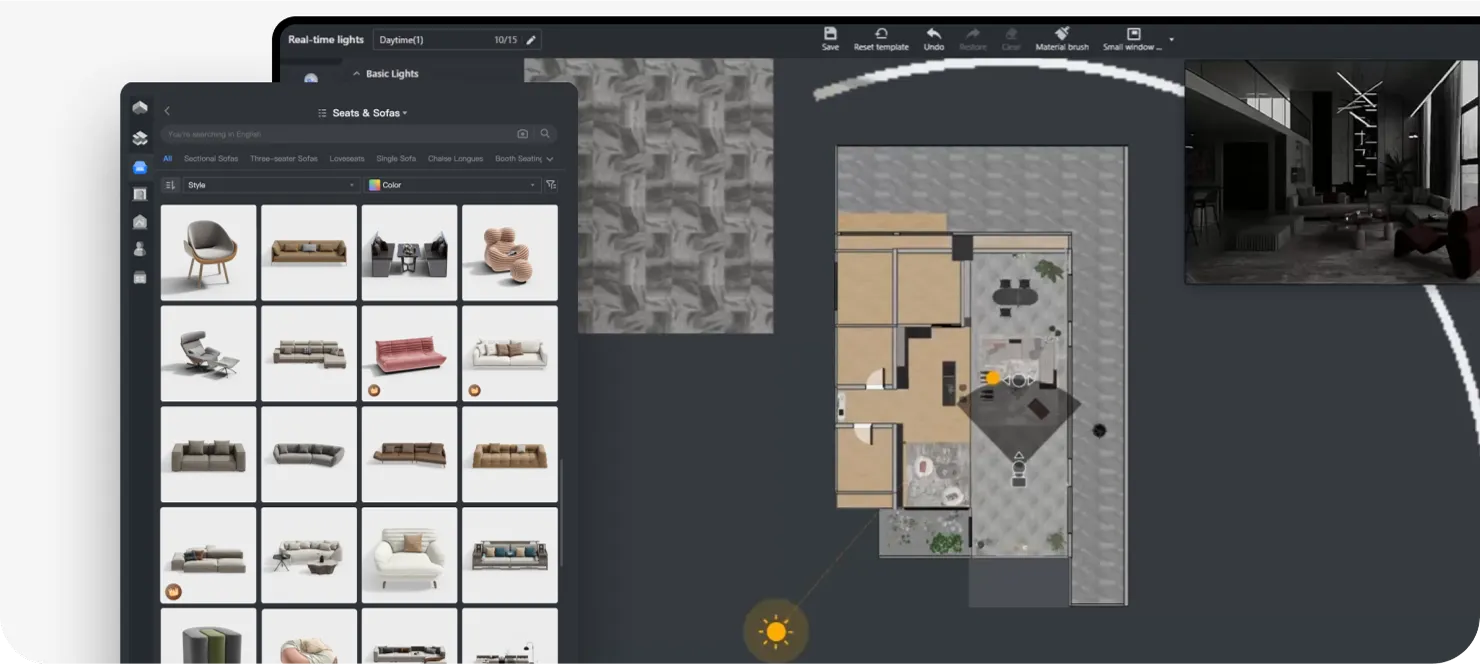Undo the last action

pos(933,38)
